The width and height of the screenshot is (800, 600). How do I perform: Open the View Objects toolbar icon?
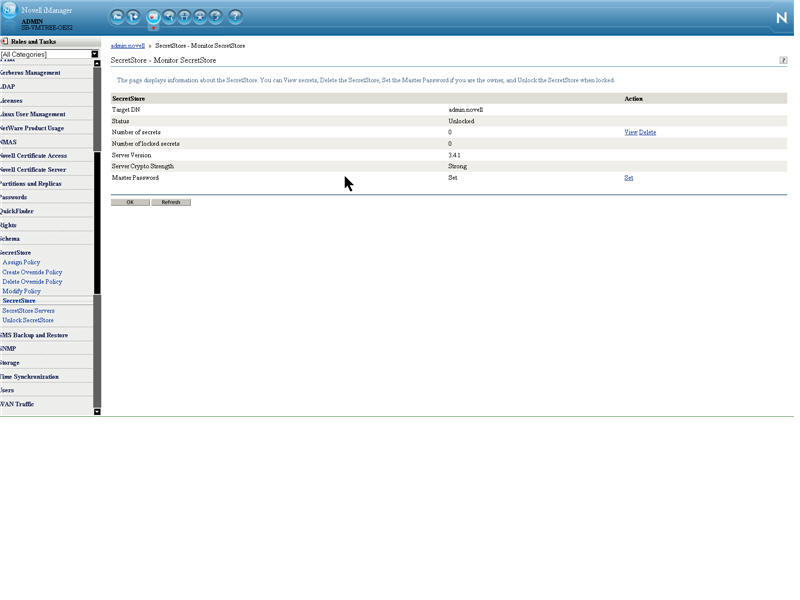point(169,17)
